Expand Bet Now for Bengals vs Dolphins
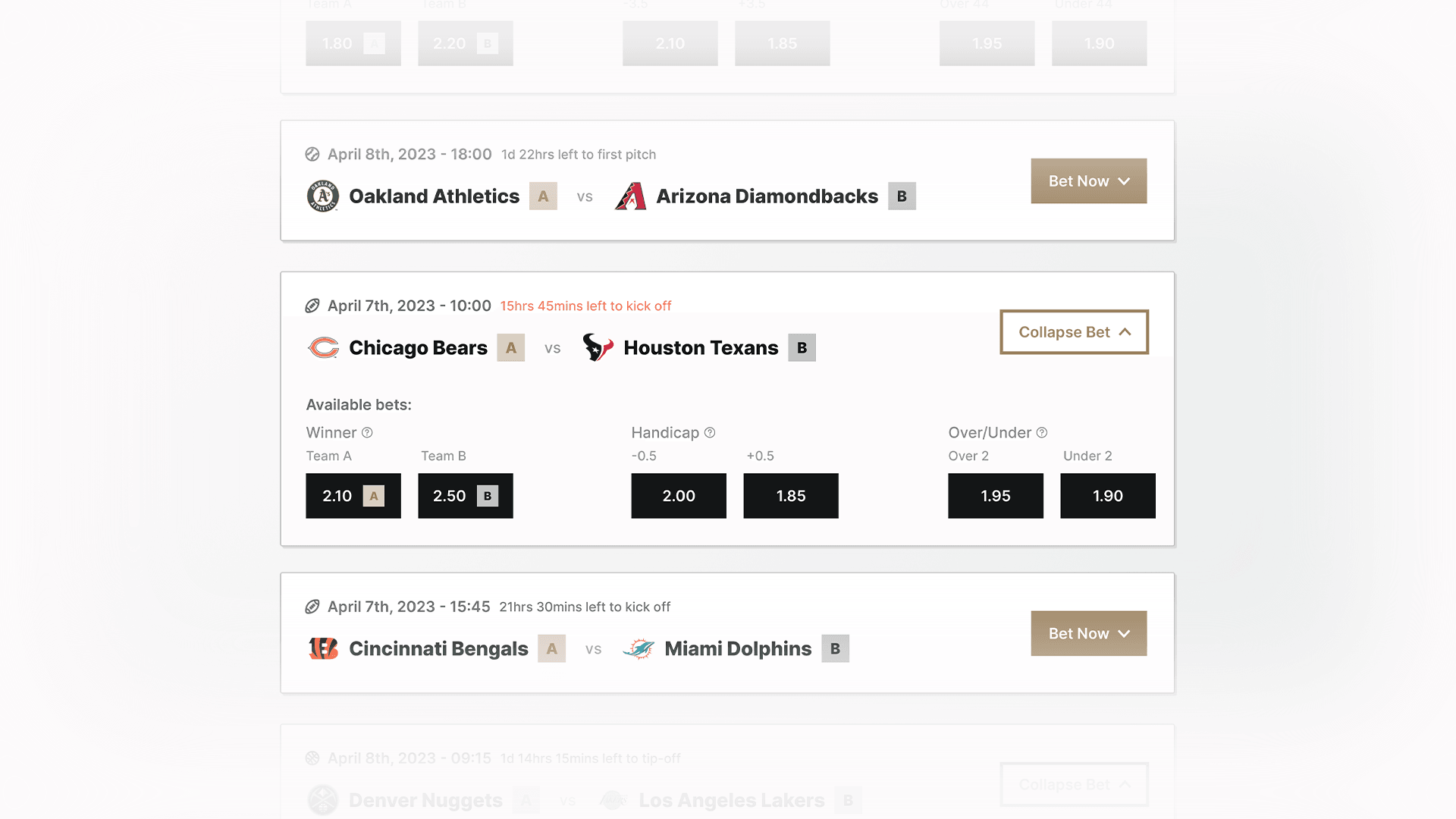This screenshot has width=1456, height=819. pos(1088,634)
